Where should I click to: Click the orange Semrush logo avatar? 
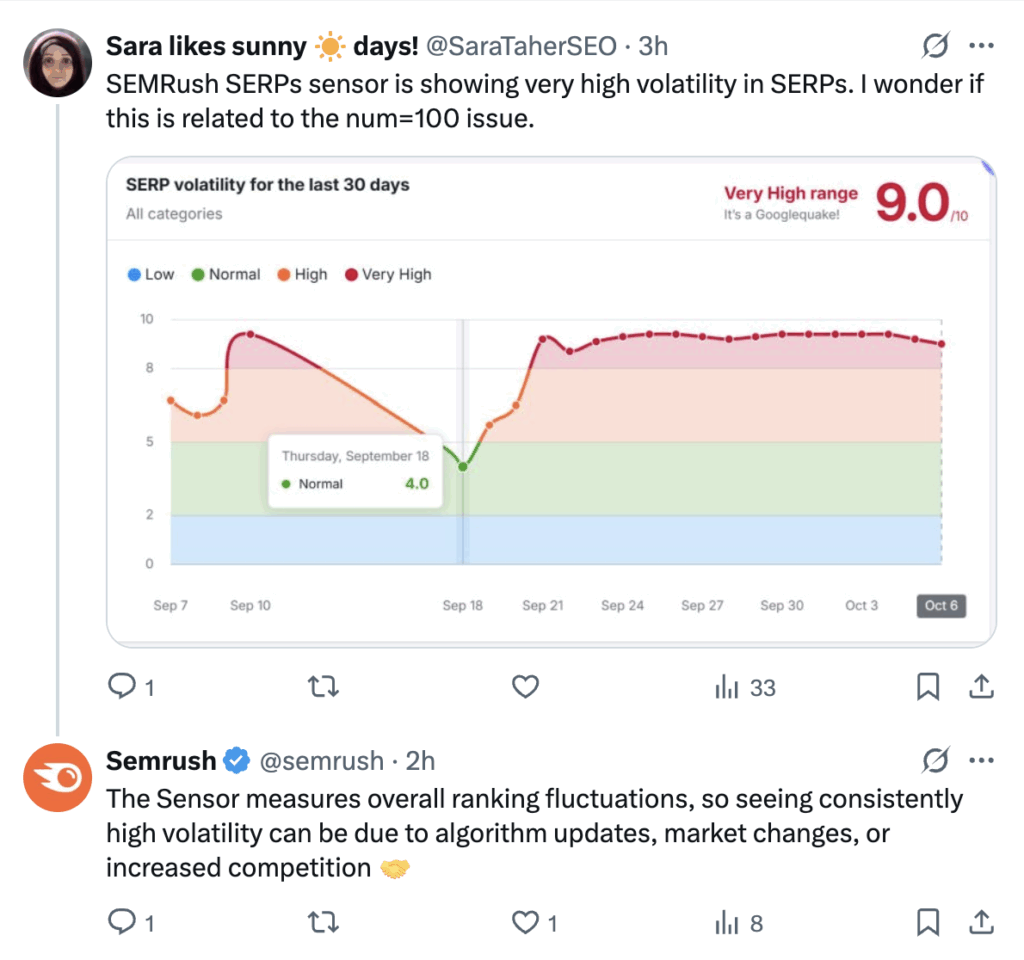[x=58, y=777]
